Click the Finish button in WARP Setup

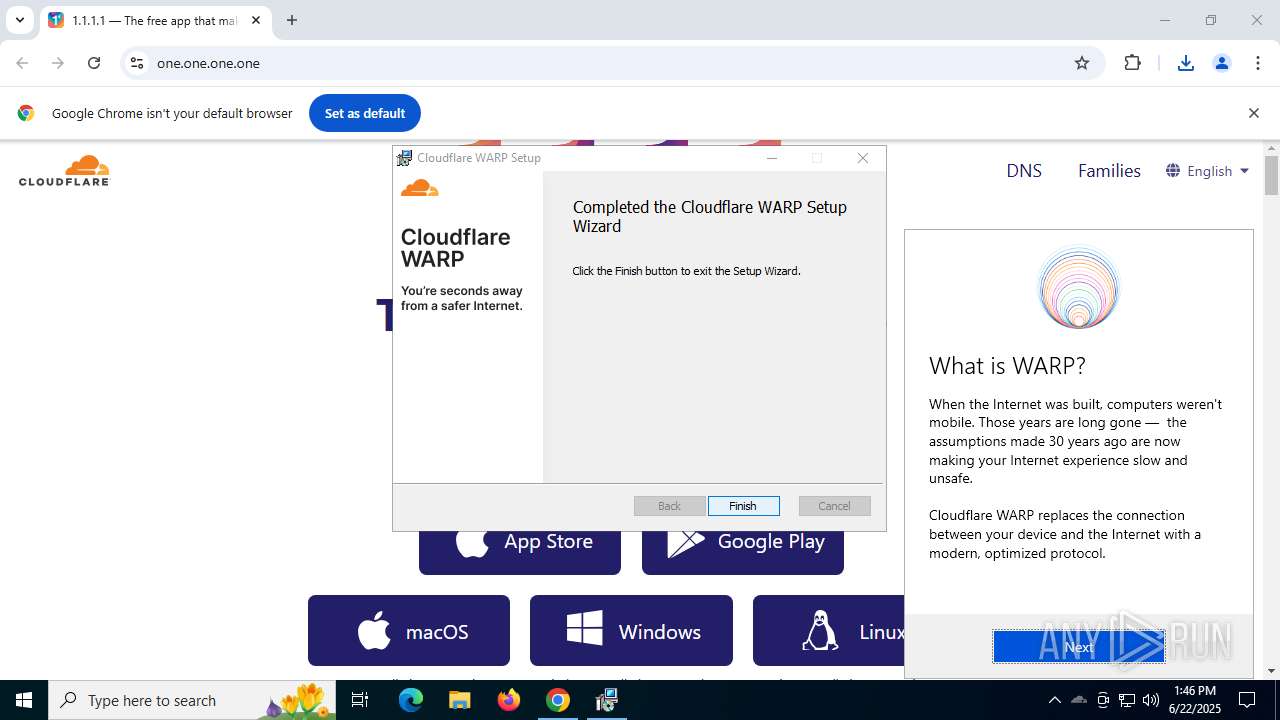(x=743, y=506)
